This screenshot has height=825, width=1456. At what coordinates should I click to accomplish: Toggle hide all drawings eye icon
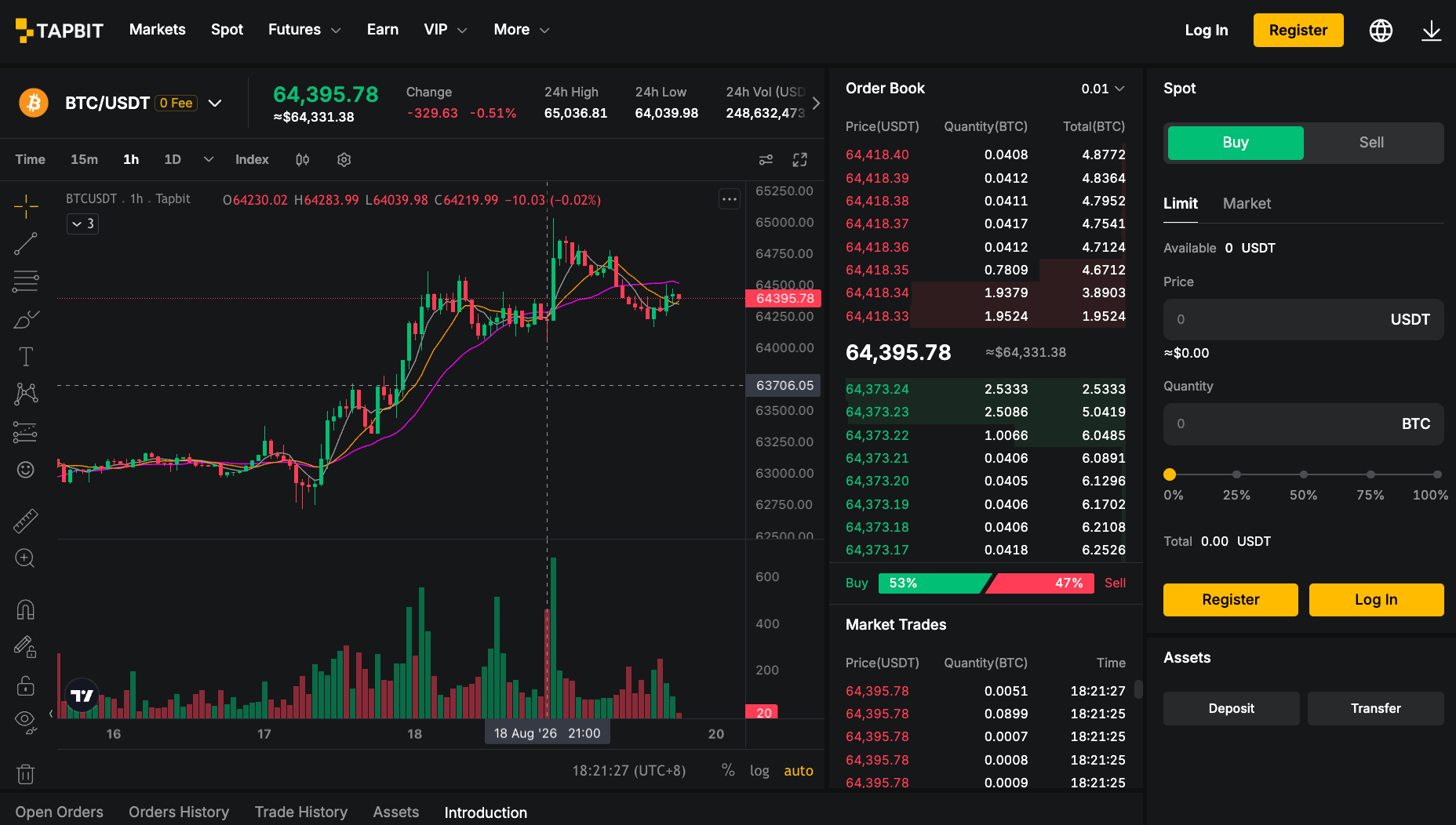pos(26,722)
